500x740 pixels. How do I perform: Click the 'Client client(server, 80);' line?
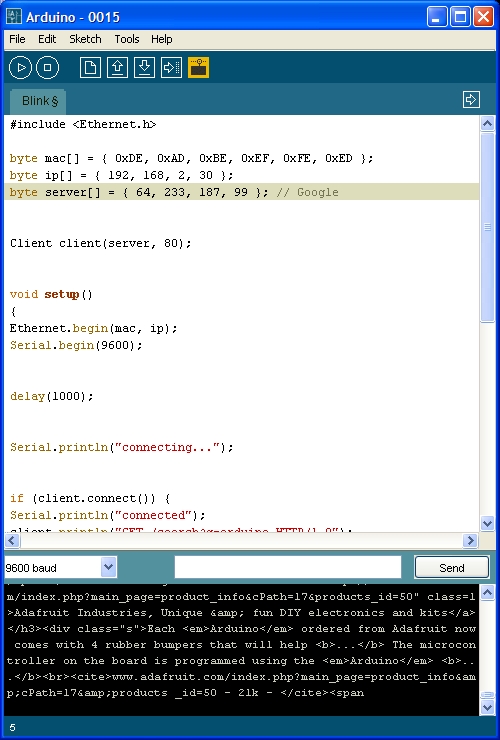click(x=101, y=243)
